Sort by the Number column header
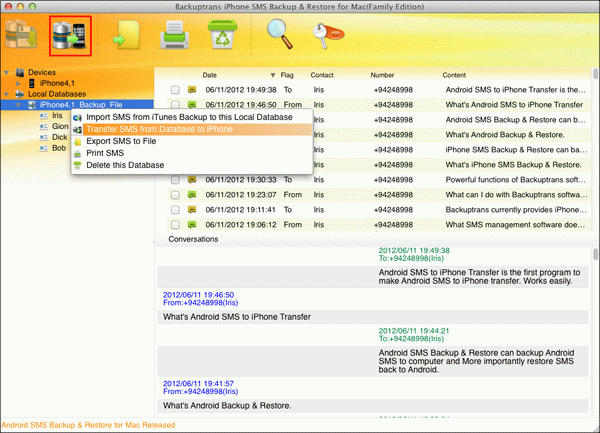The height and width of the screenshot is (433, 600). (382, 75)
